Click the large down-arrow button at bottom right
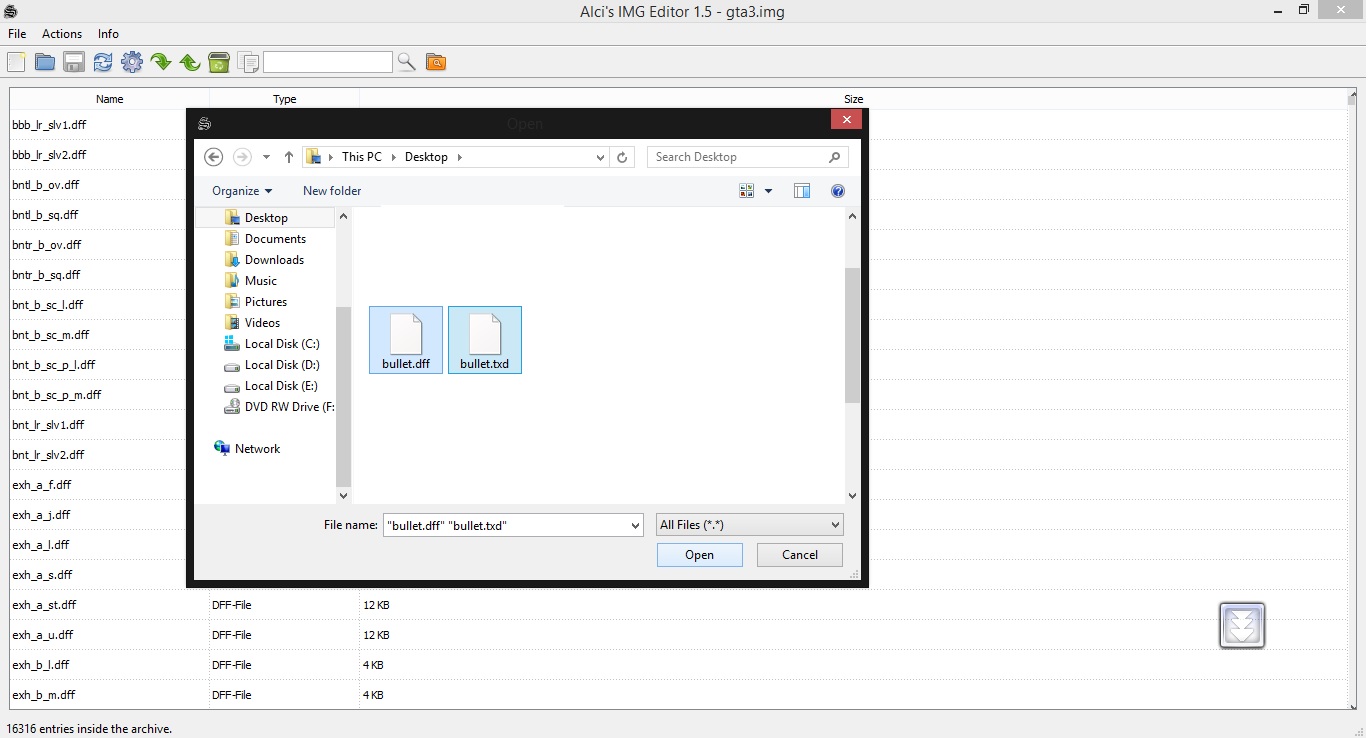Image resolution: width=1368 pixels, height=738 pixels. [1242, 625]
